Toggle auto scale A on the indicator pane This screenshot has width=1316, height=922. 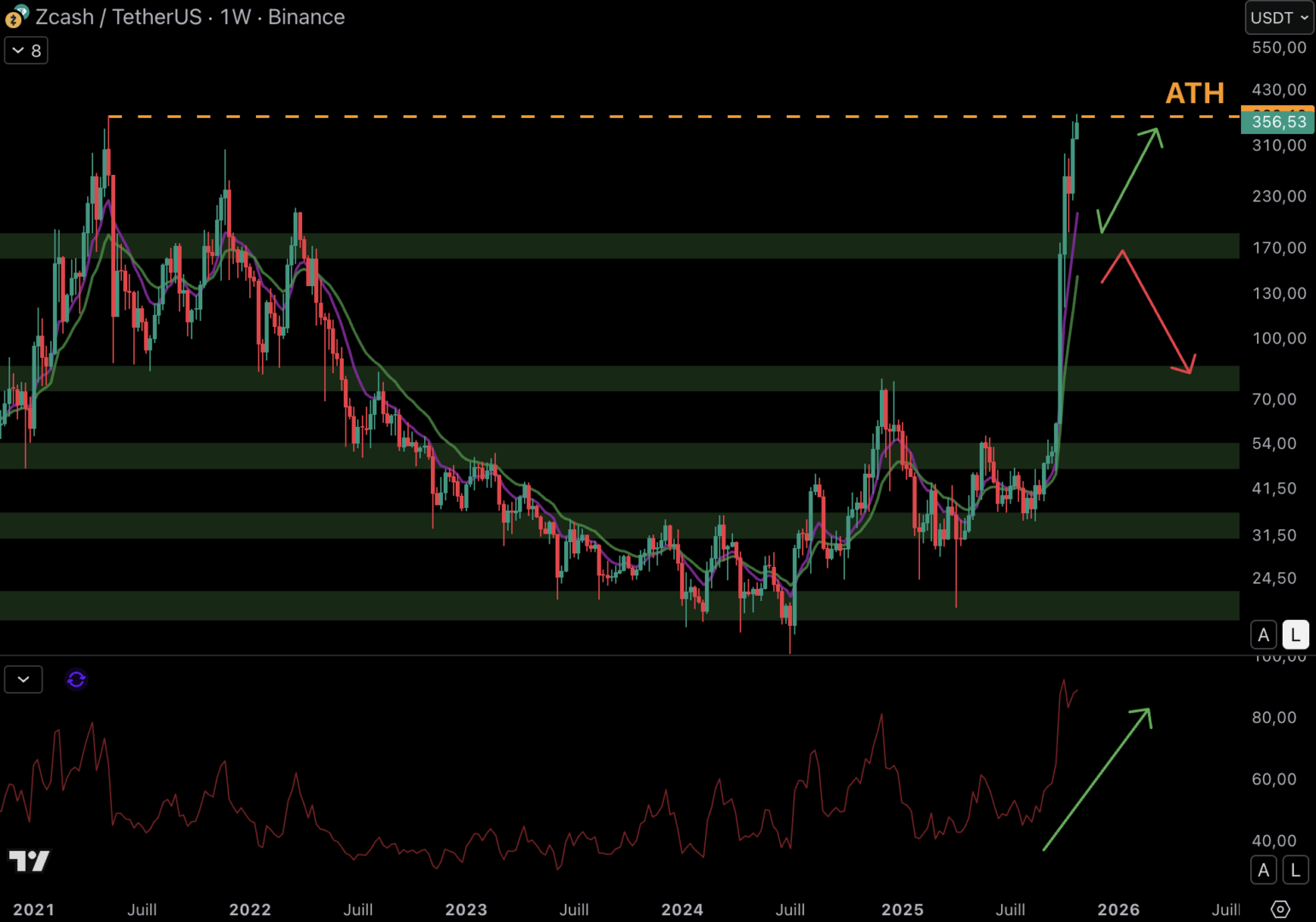pos(1263,870)
